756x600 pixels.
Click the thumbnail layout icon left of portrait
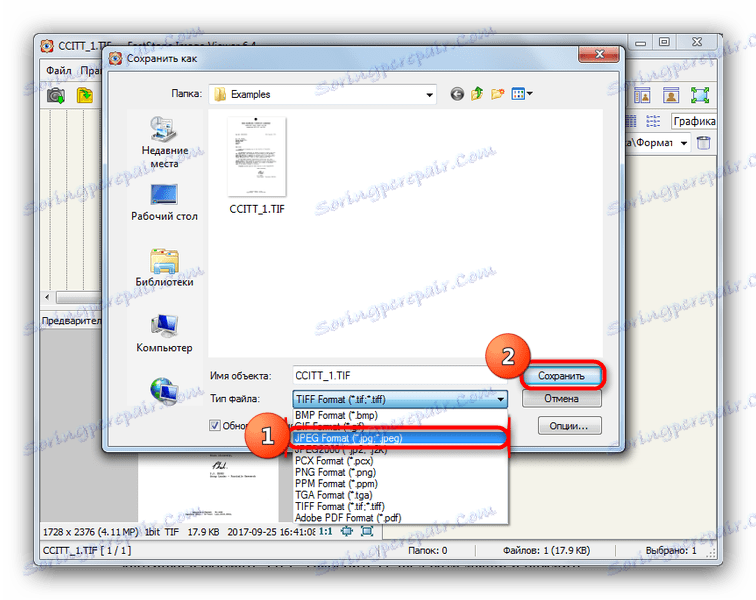click(642, 95)
